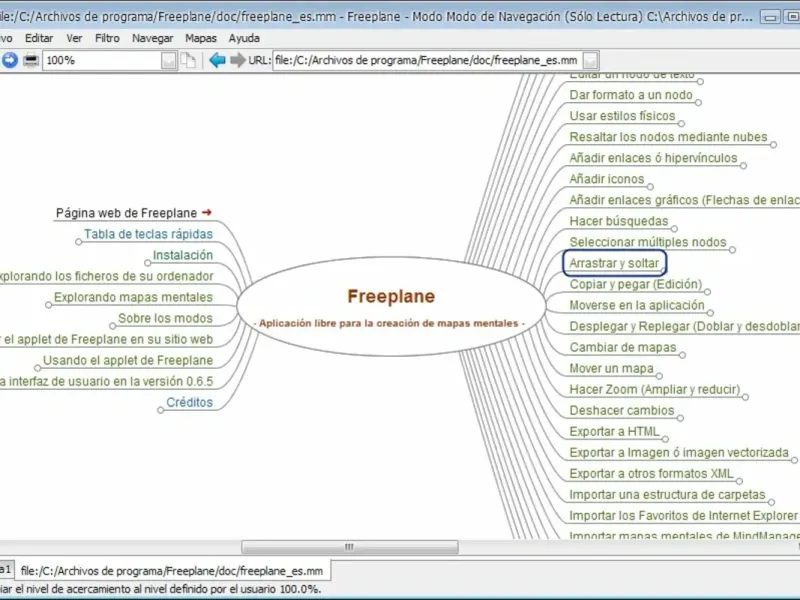
Task: Select the Copiar y pegar (Edición) node
Action: [636, 284]
